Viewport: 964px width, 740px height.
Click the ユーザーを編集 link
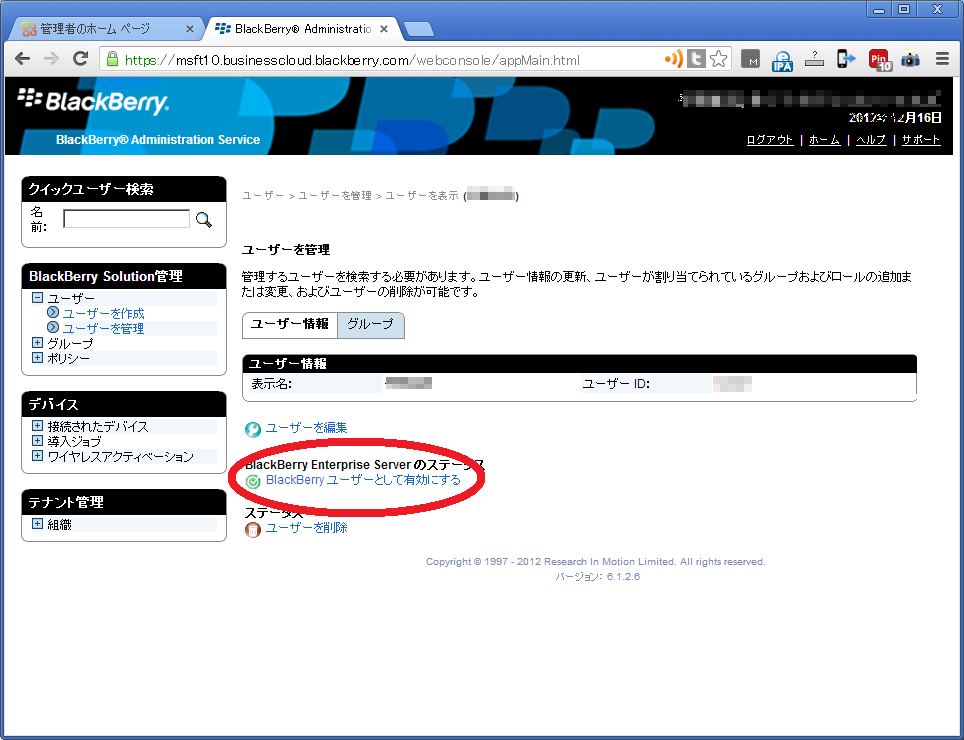[x=306, y=428]
